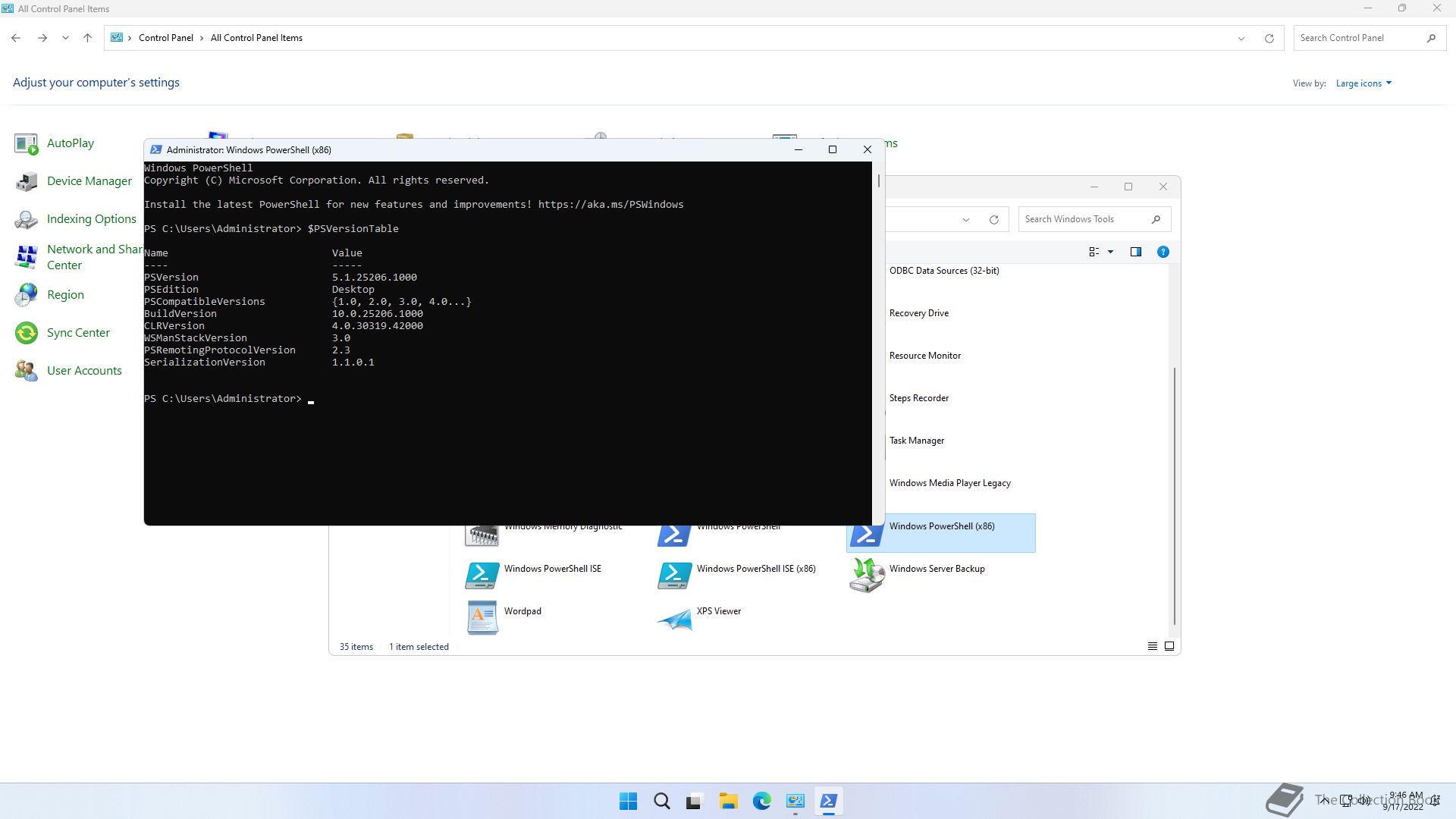Open Sync Center link
1456x819 pixels.
[78, 333]
